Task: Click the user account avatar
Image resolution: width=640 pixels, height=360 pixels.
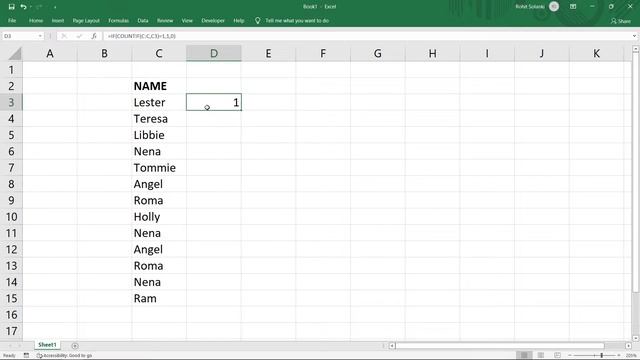Action: [x=554, y=7]
